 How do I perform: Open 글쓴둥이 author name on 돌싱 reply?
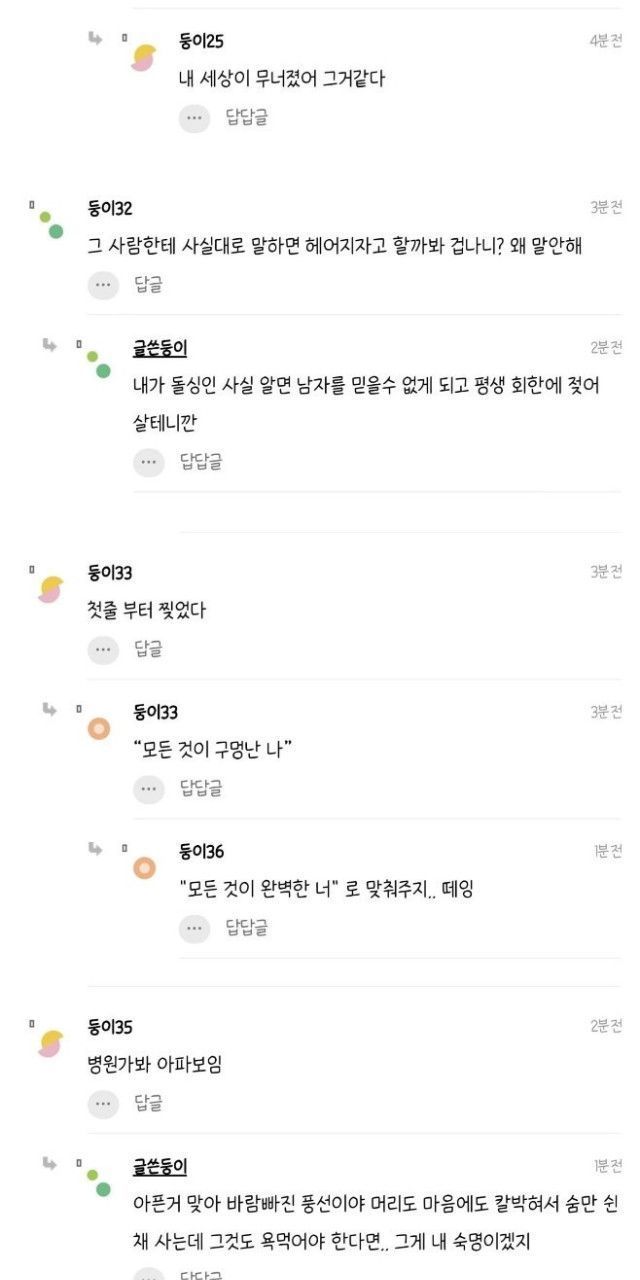(160, 348)
